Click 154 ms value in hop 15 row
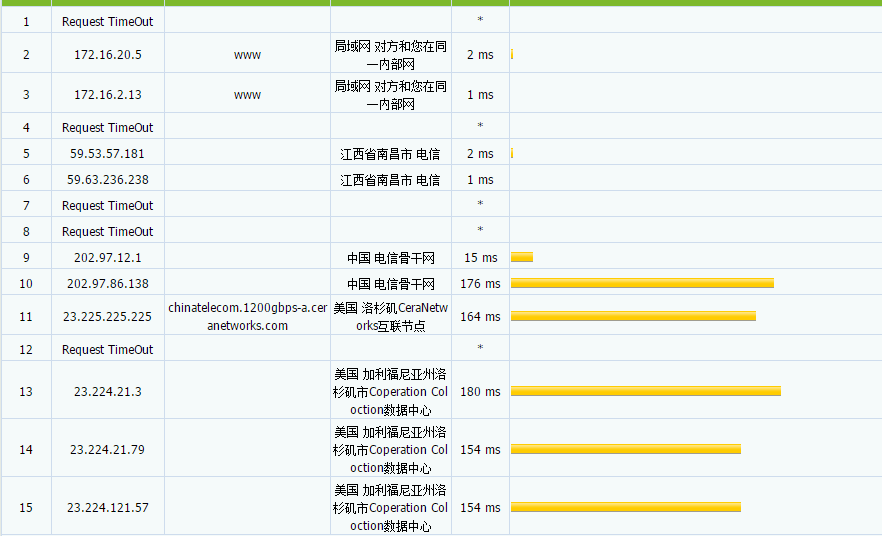This screenshot has height=536, width=882. tap(480, 507)
